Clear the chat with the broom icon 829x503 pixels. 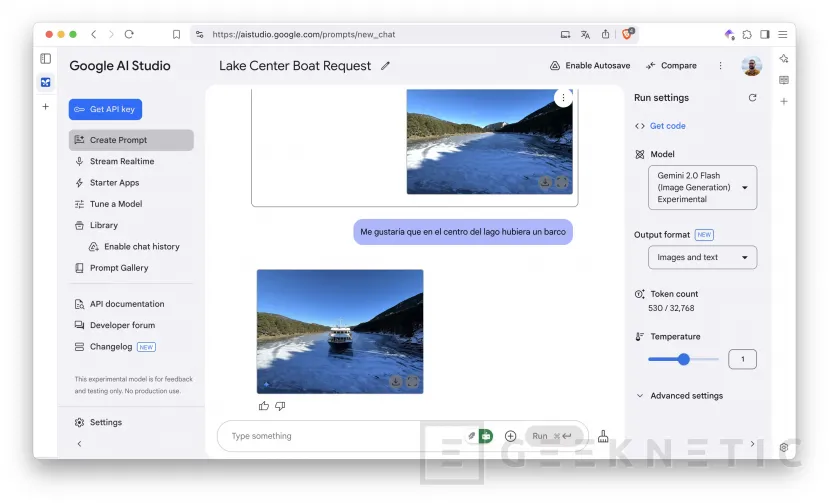pyautogui.click(x=603, y=436)
